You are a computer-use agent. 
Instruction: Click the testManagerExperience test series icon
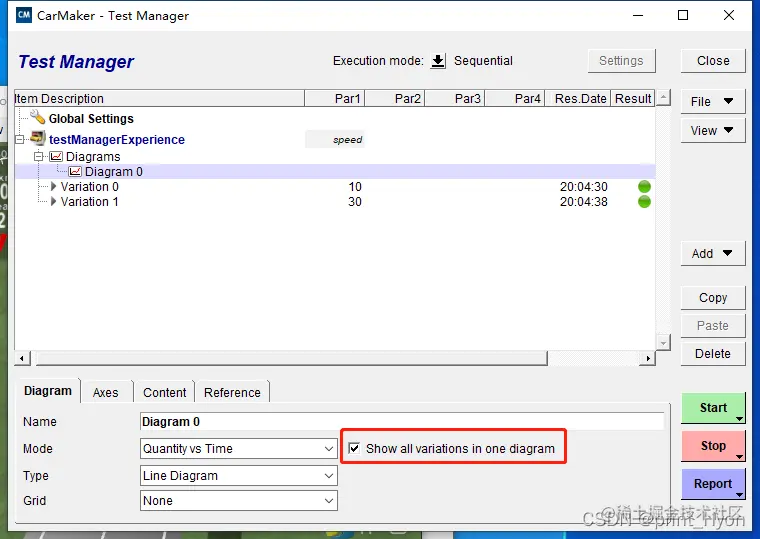(38, 138)
